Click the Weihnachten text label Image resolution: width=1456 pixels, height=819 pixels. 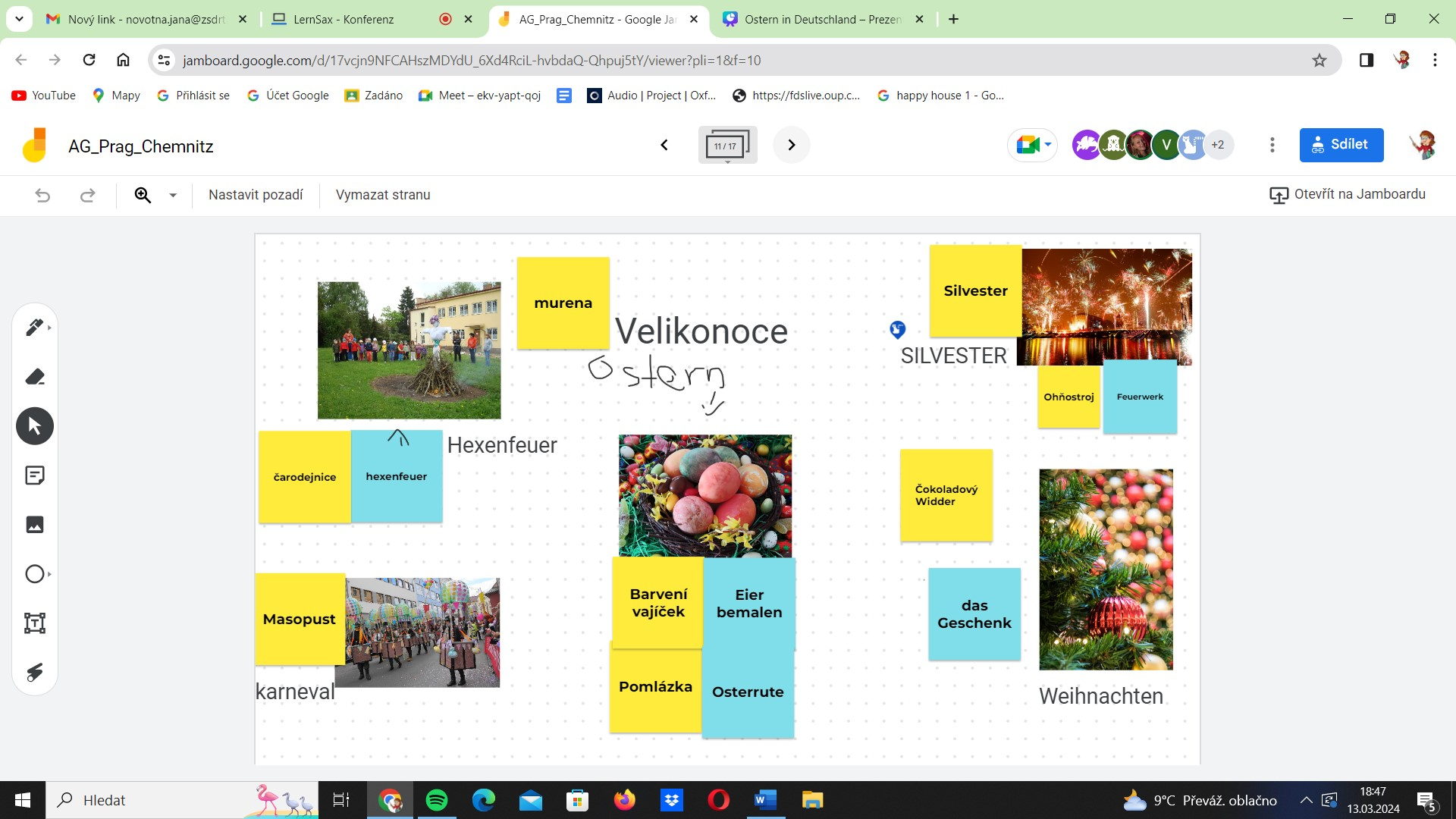1101,696
